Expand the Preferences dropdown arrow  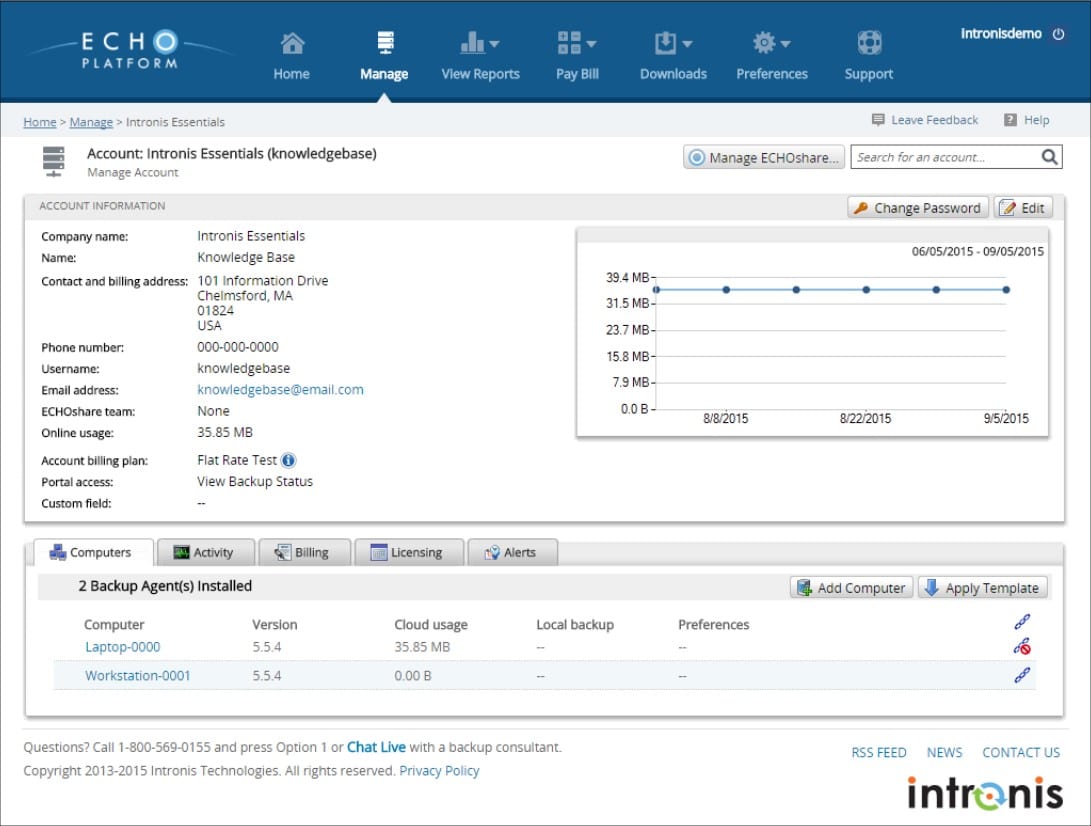point(786,44)
